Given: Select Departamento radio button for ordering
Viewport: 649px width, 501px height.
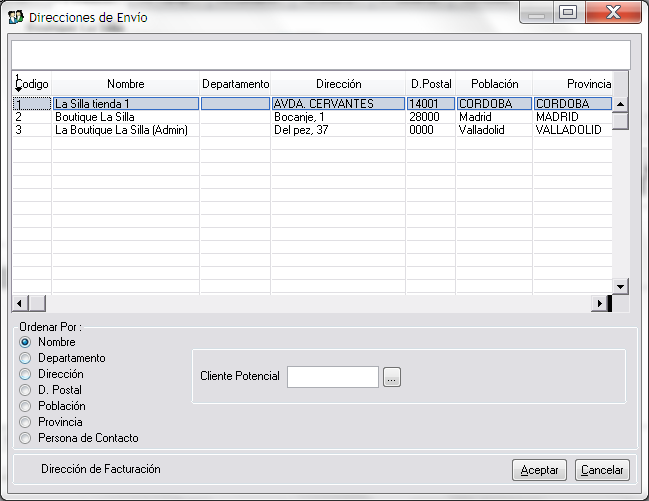Looking at the screenshot, I should click(25, 358).
